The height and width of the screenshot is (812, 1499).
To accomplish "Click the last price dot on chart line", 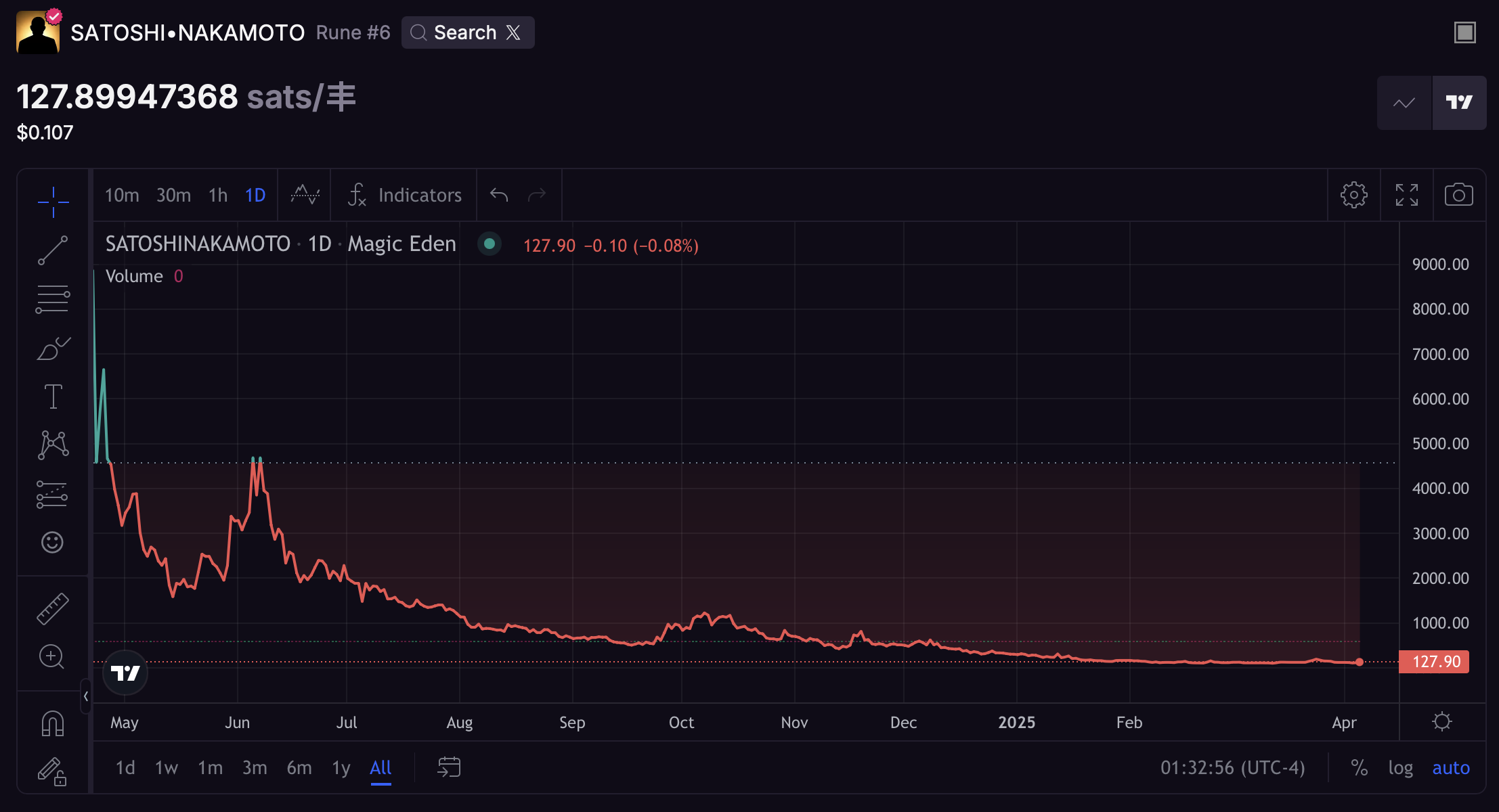I will coord(1360,662).
